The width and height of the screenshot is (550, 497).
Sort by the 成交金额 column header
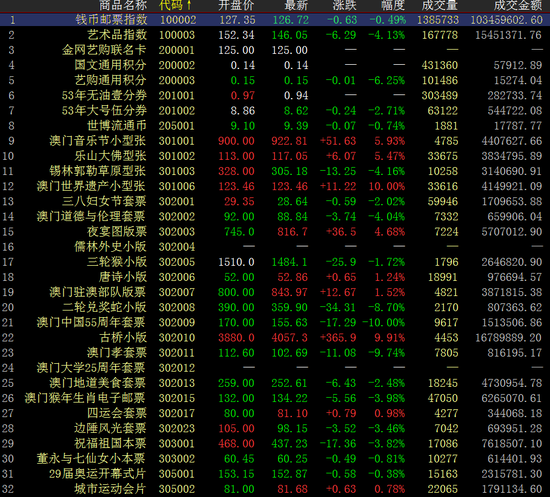tap(518, 5)
